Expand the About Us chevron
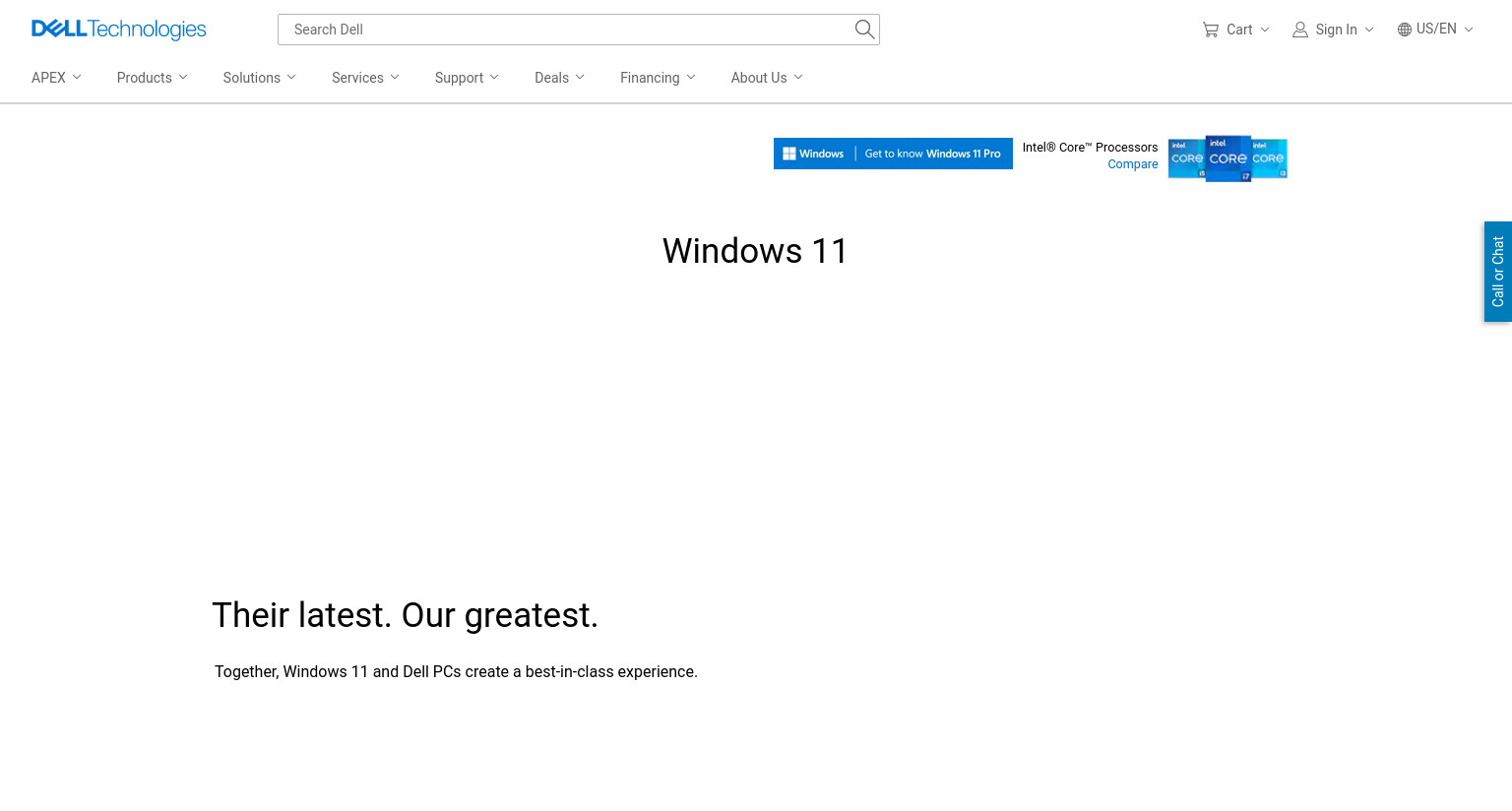 pyautogui.click(x=798, y=77)
